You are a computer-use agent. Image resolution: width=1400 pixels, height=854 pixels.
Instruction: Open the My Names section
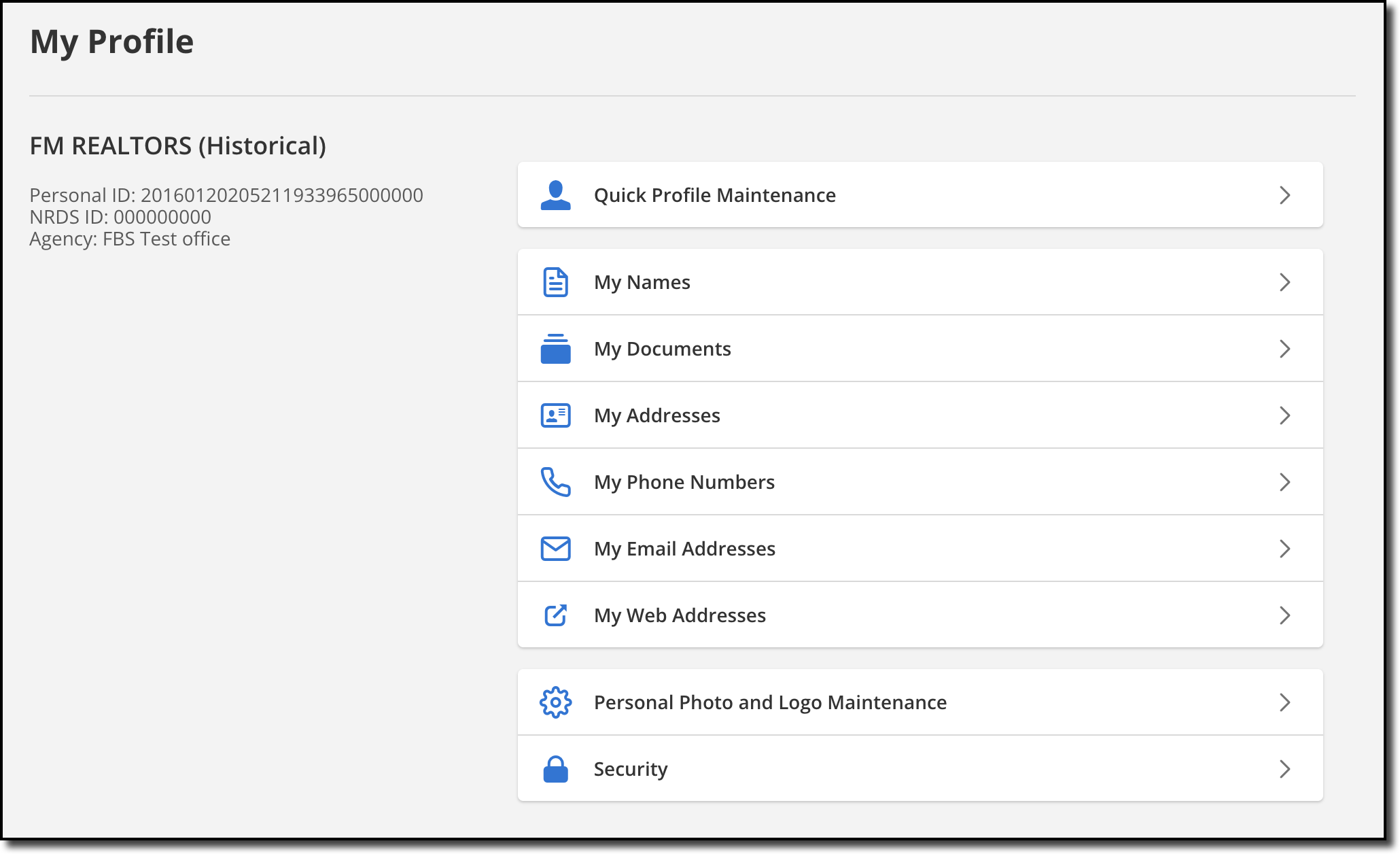[920, 282]
